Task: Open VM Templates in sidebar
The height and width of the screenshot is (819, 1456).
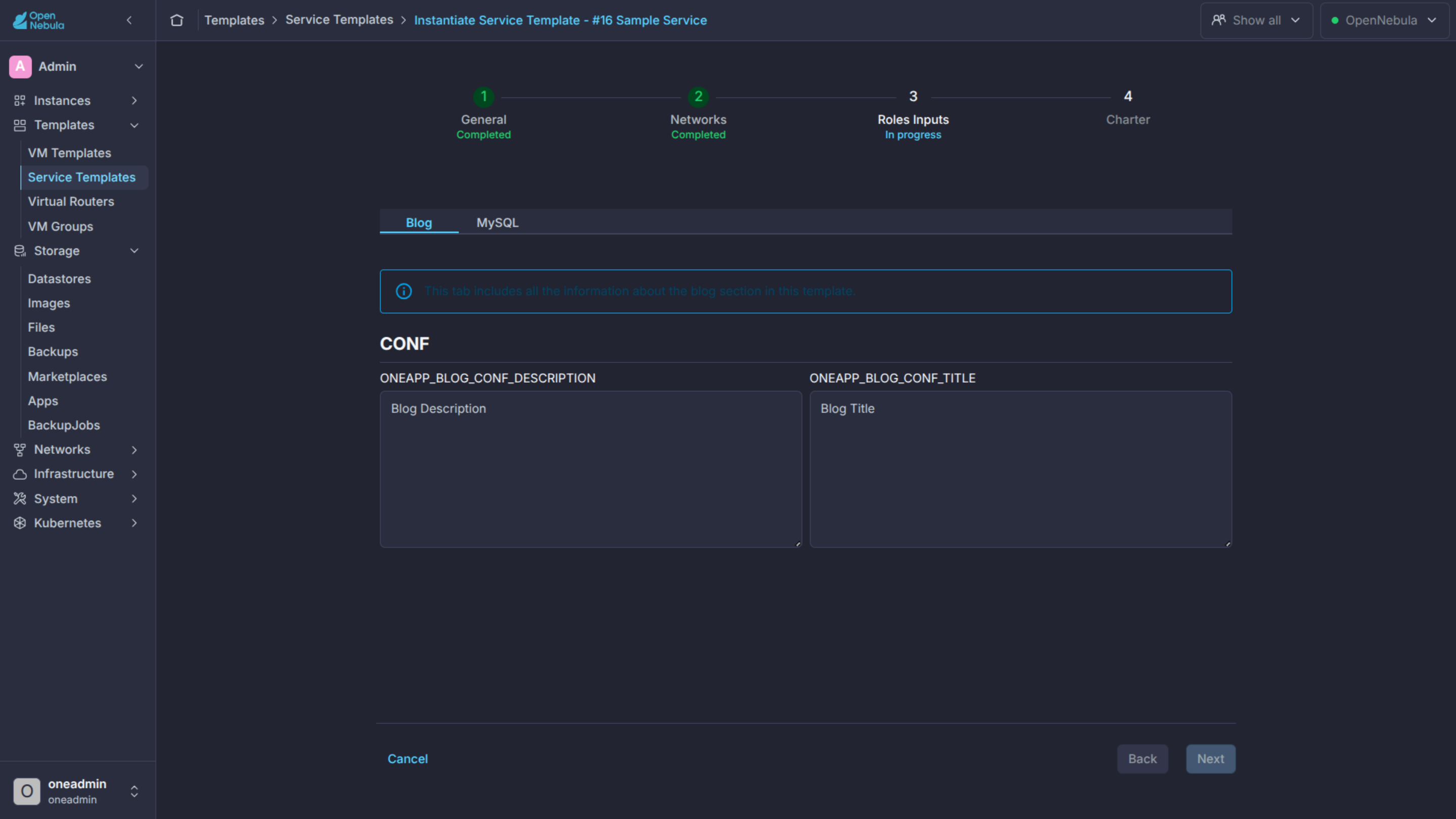Action: [x=70, y=153]
